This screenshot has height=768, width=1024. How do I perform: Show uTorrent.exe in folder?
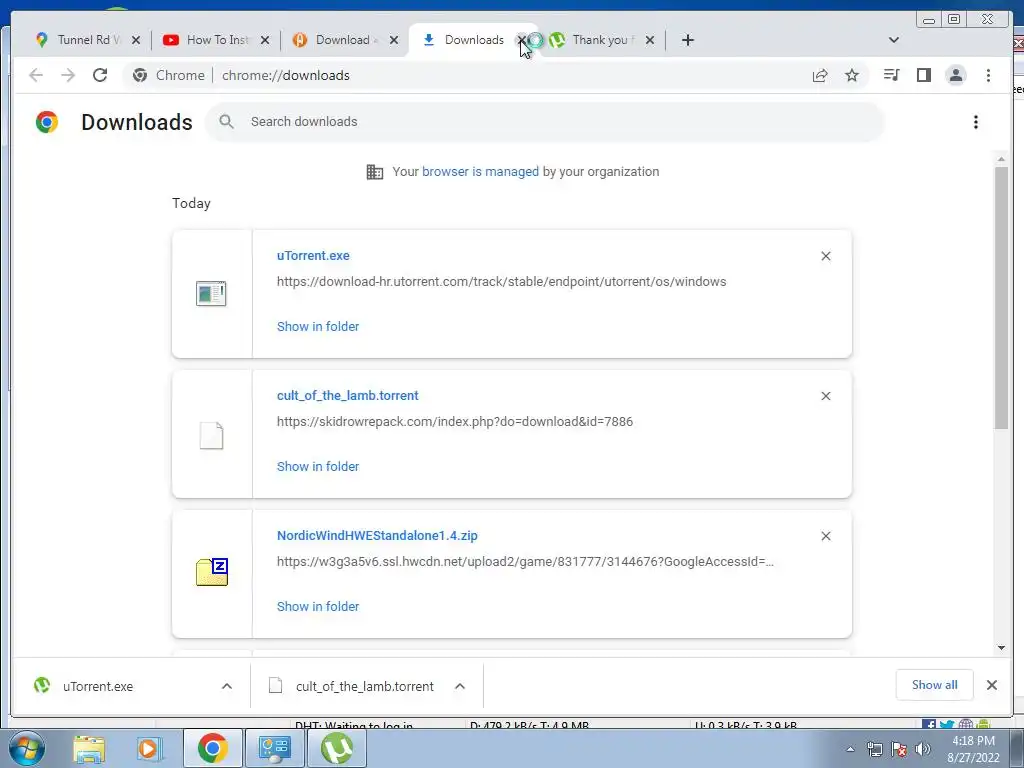pyautogui.click(x=318, y=327)
